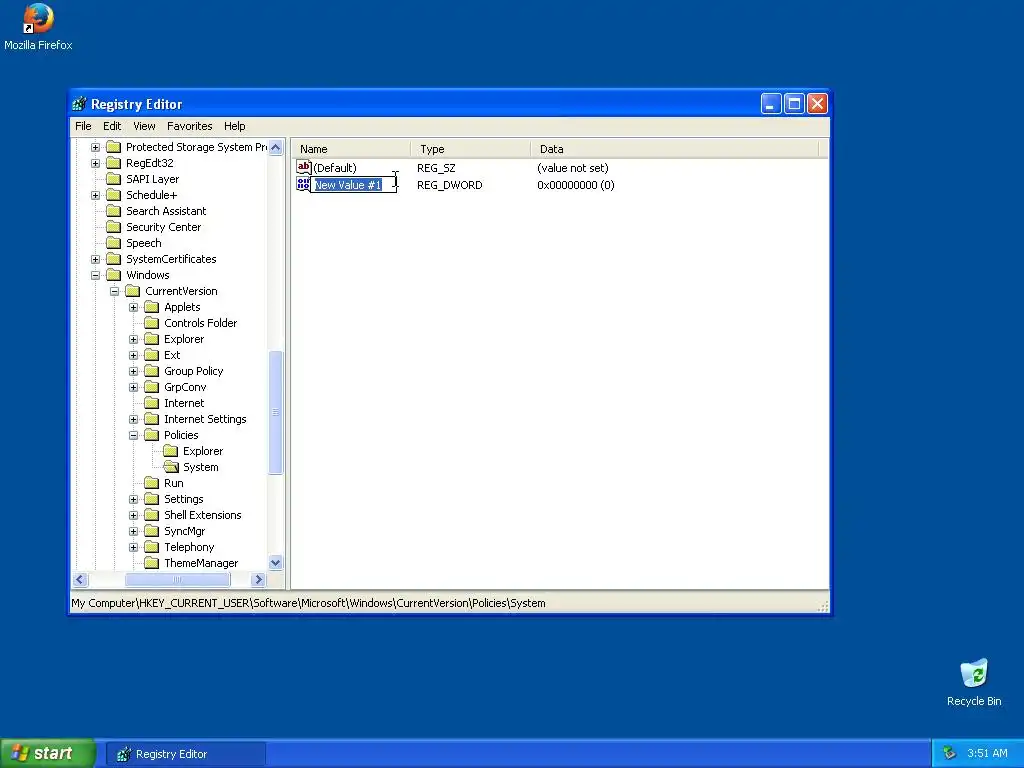Click the SAPI Layer folder icon
The width and height of the screenshot is (1024, 768).
[114, 179]
